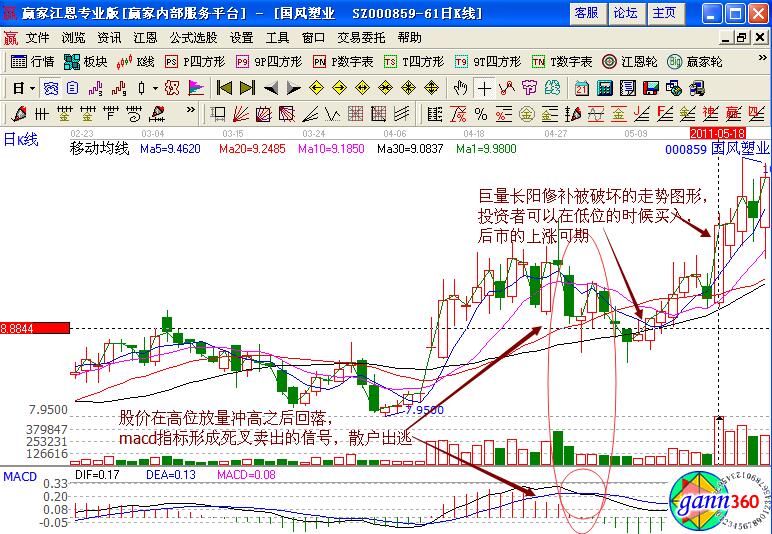Click the 论坛 forum button
The image size is (772, 534).
[625, 13]
